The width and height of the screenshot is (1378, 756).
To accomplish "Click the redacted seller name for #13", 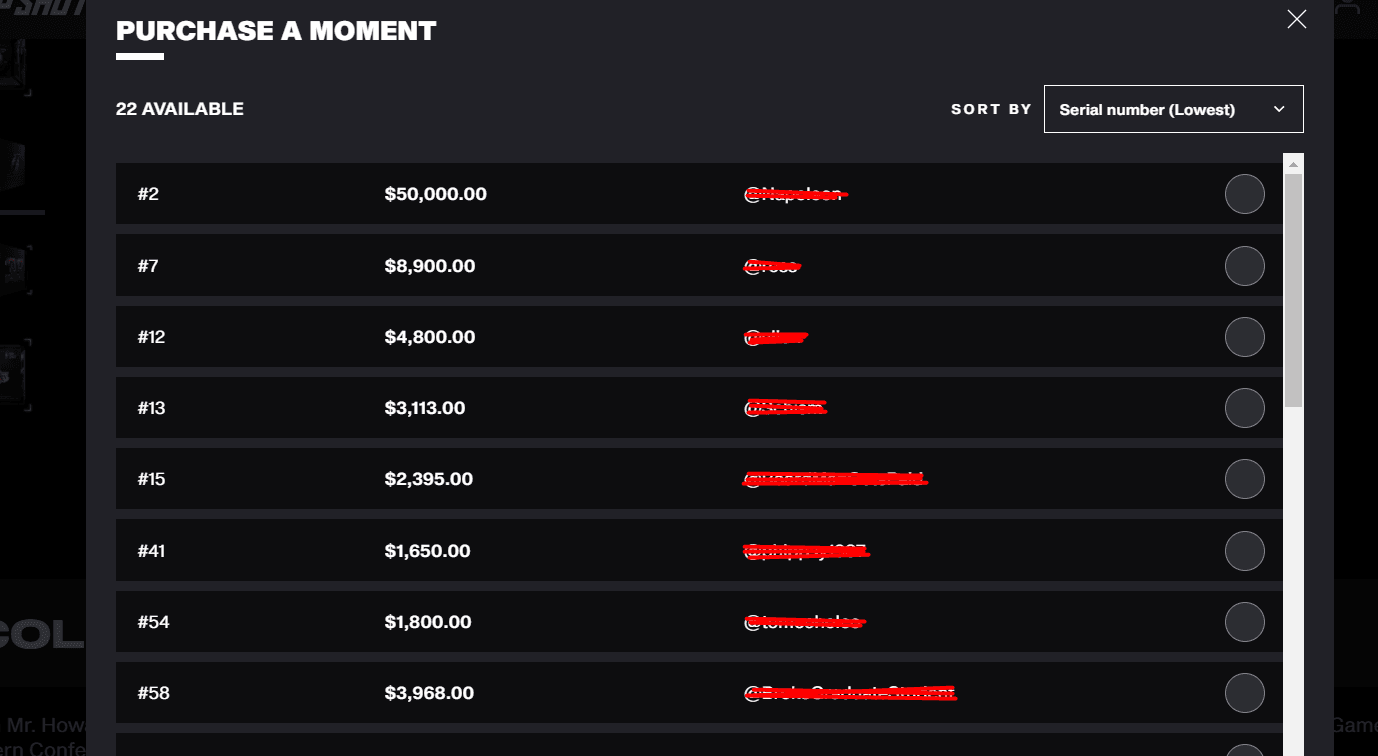I will click(786, 408).
